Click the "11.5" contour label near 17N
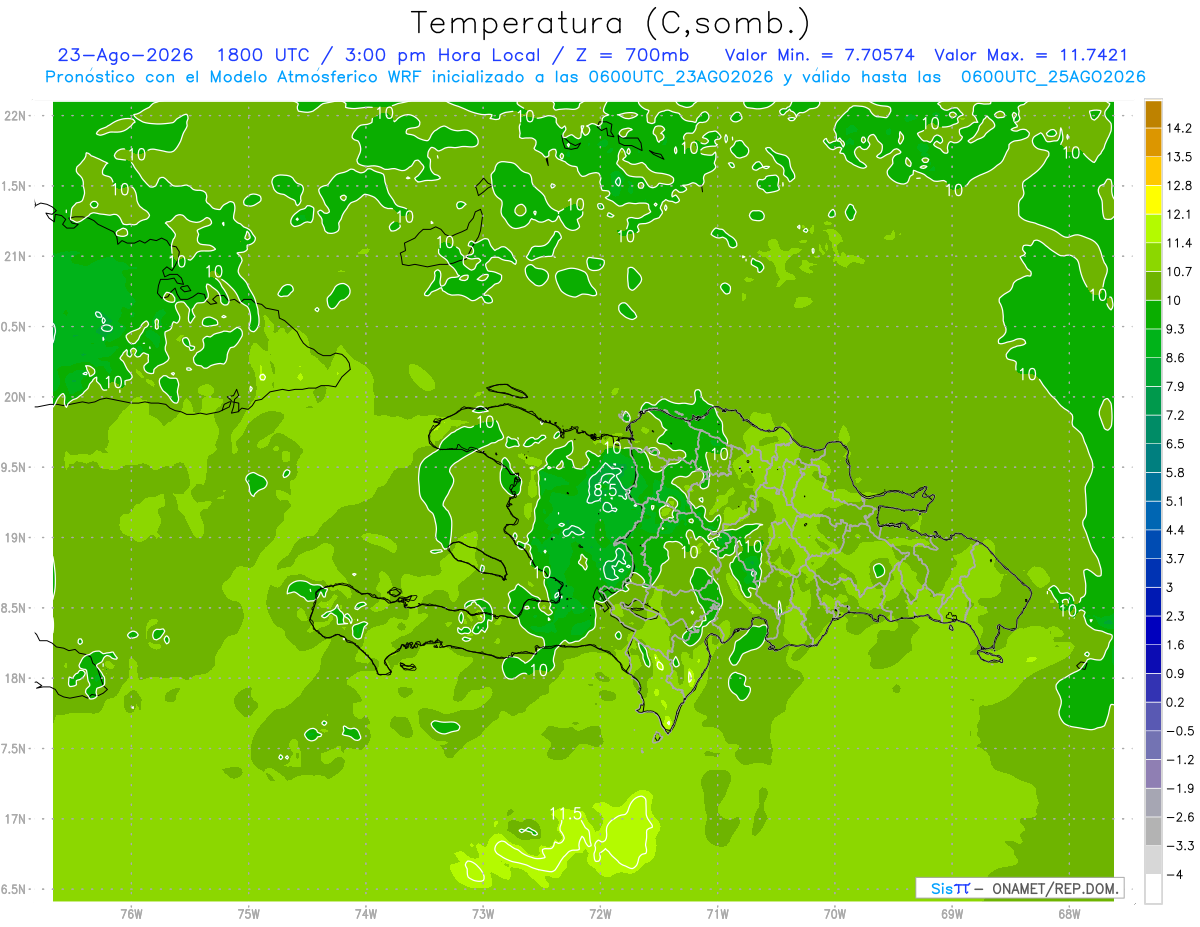This screenshot has width=1200, height=927. tap(566, 814)
